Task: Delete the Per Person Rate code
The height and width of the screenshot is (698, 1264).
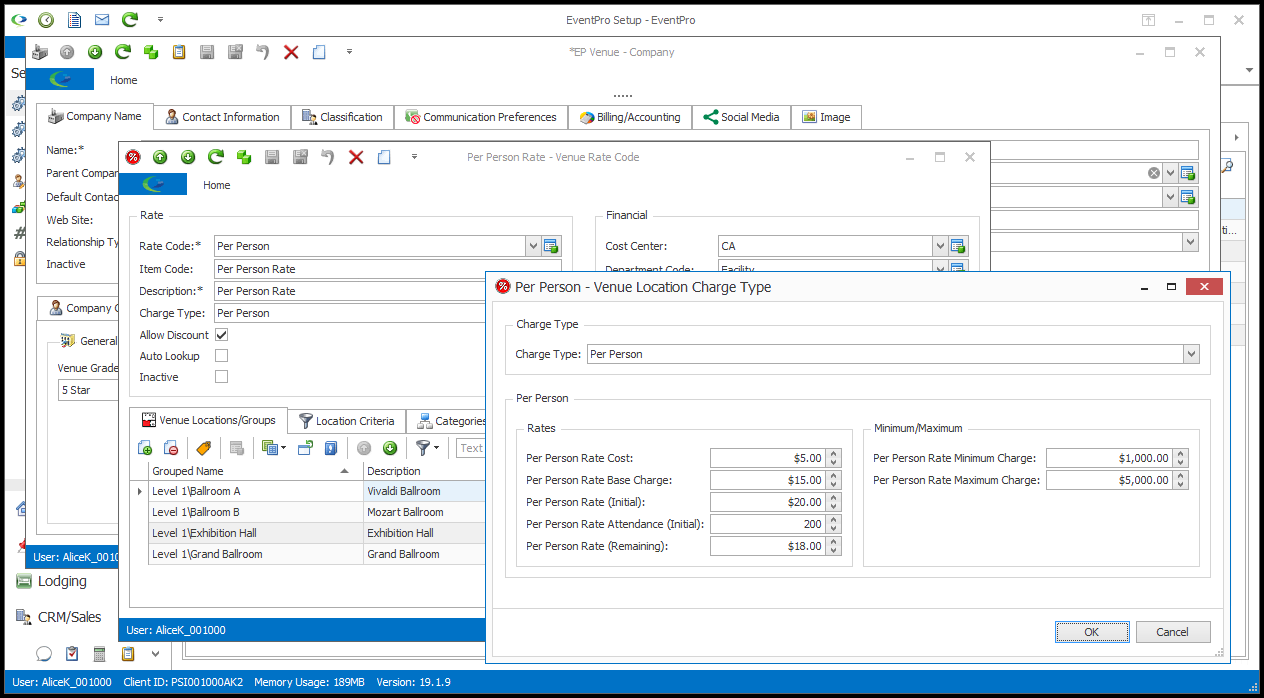Action: pyautogui.click(x=356, y=157)
